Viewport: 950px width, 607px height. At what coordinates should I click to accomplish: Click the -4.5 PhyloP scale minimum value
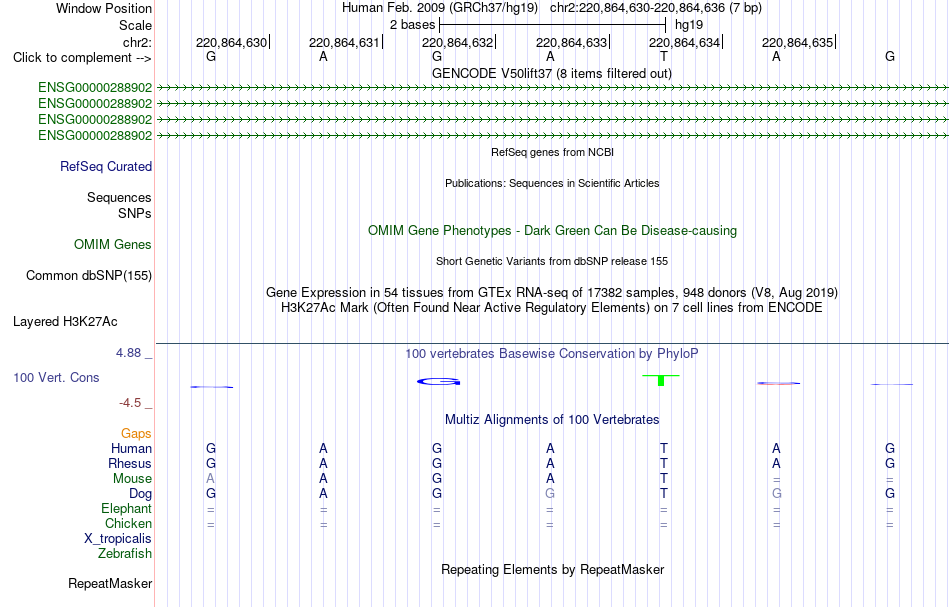click(130, 403)
